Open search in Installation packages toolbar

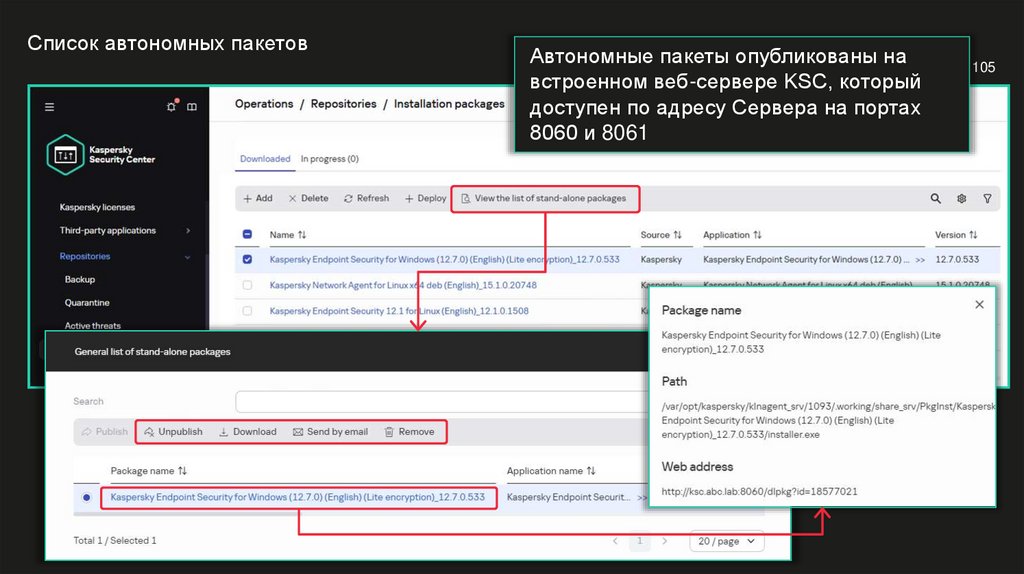click(x=936, y=199)
